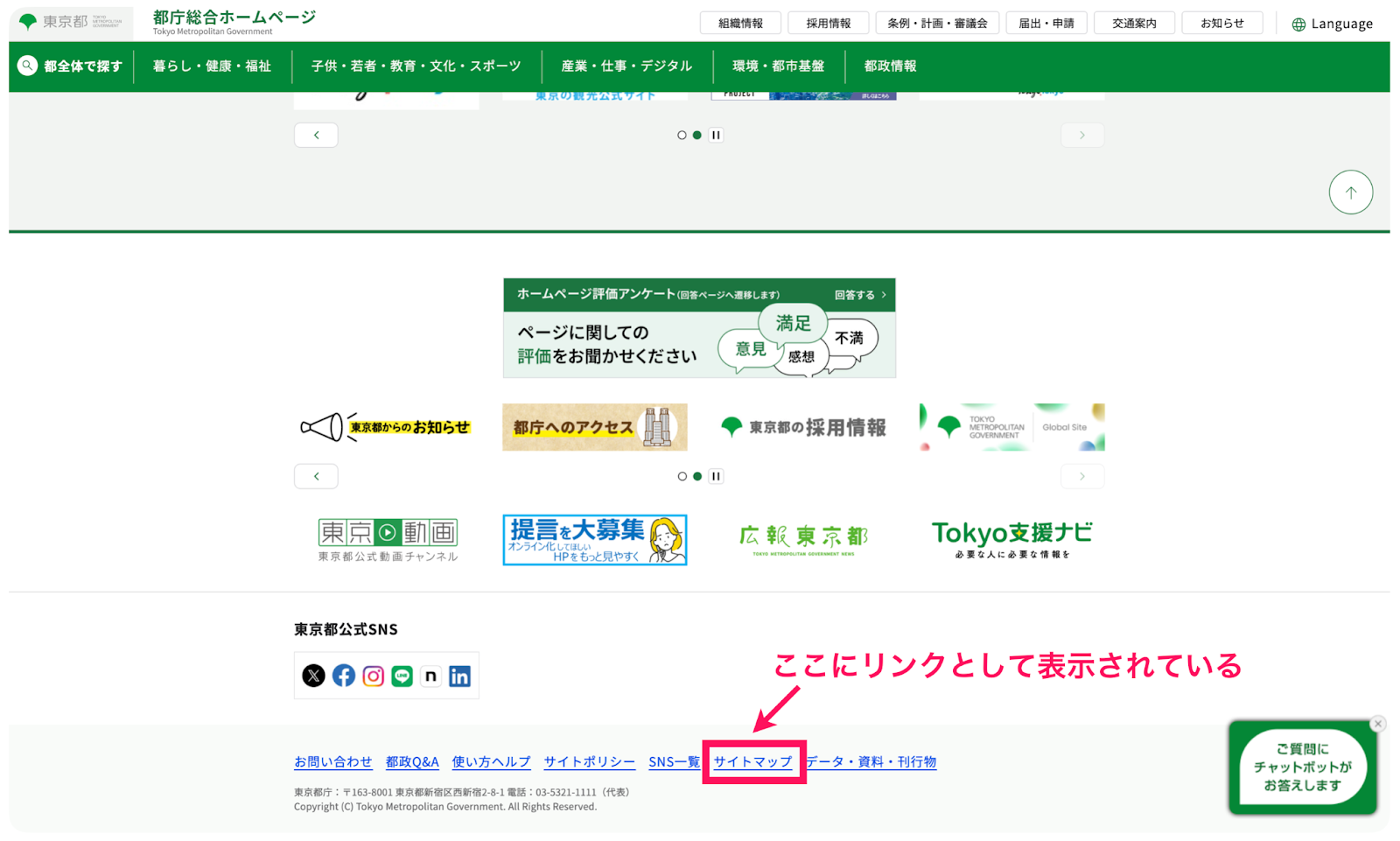1400x841 pixels.
Task: Click the scroll-to-top arrow button
Action: (1351, 191)
